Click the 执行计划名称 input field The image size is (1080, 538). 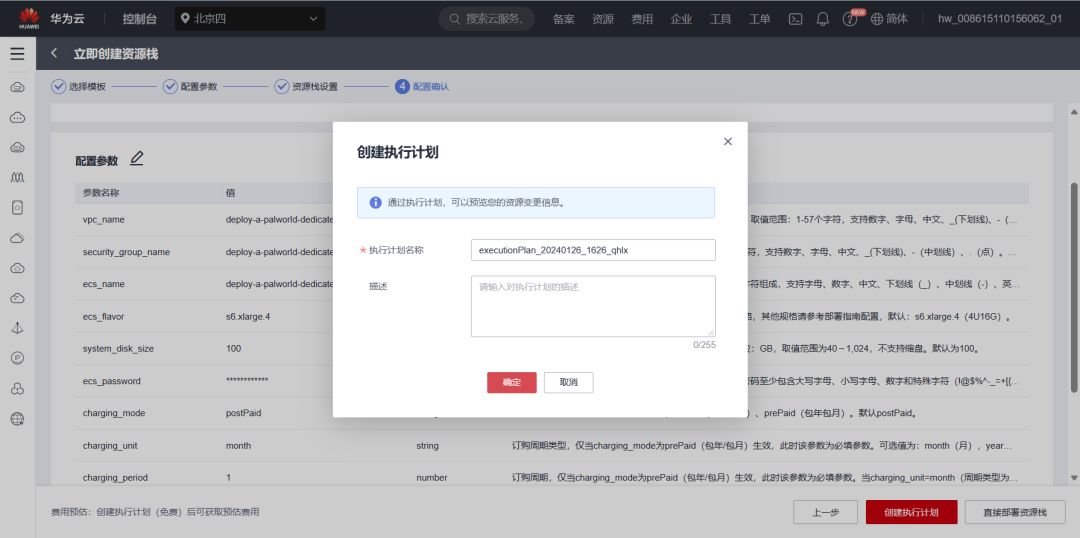tap(593, 250)
